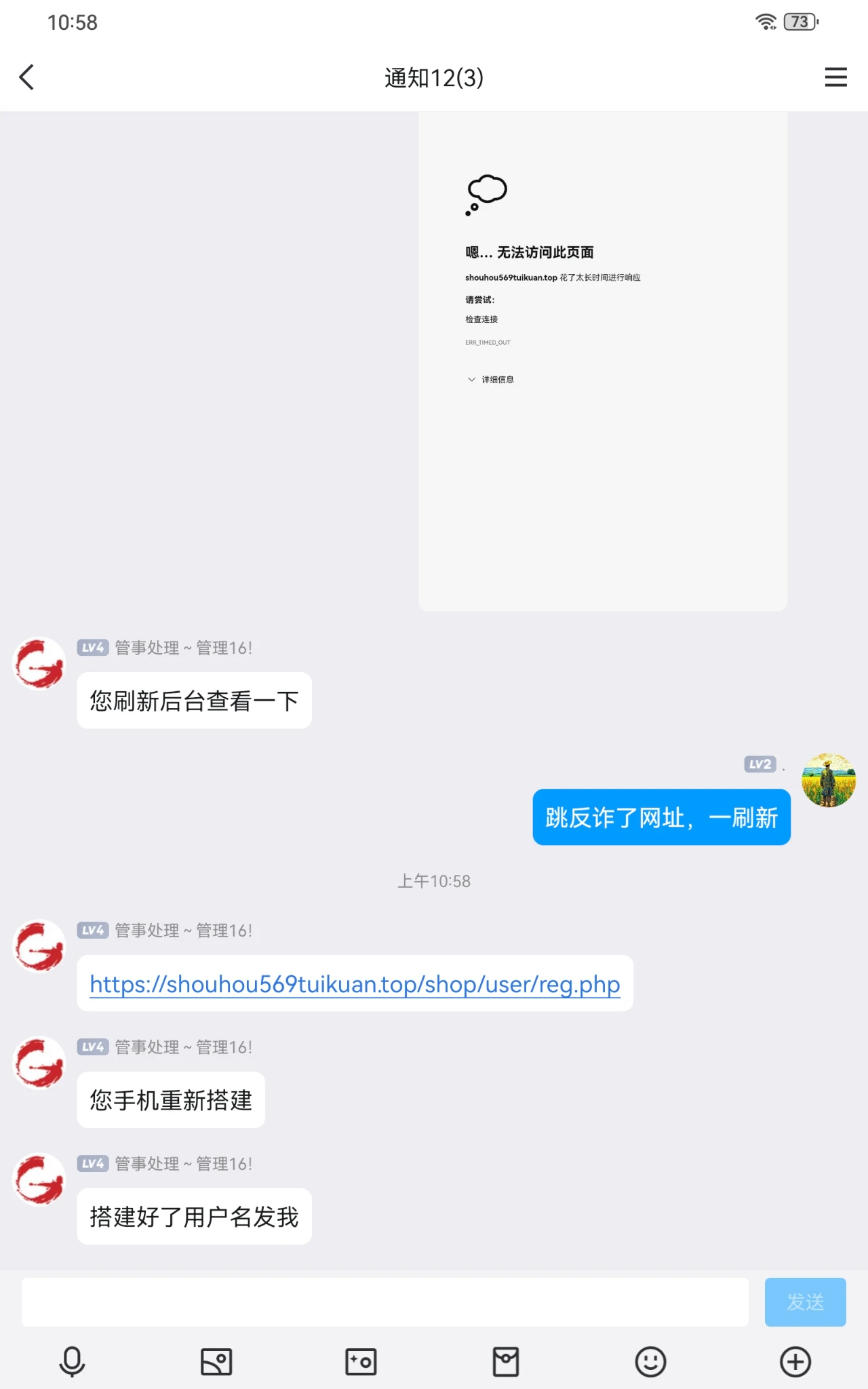Screen dimensions: 868x1389
Task: Open the hamburger menu of chat
Action: (835, 77)
